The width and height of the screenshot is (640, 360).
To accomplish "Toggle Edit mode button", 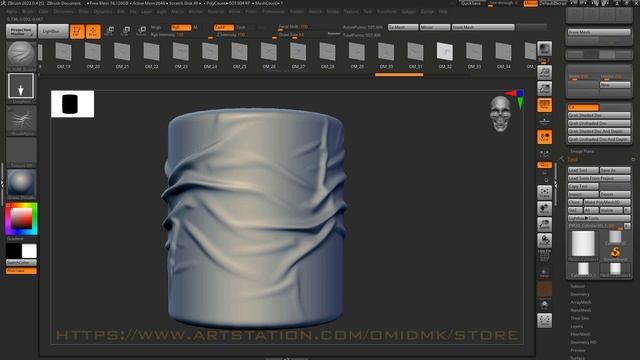I will pos(77,31).
